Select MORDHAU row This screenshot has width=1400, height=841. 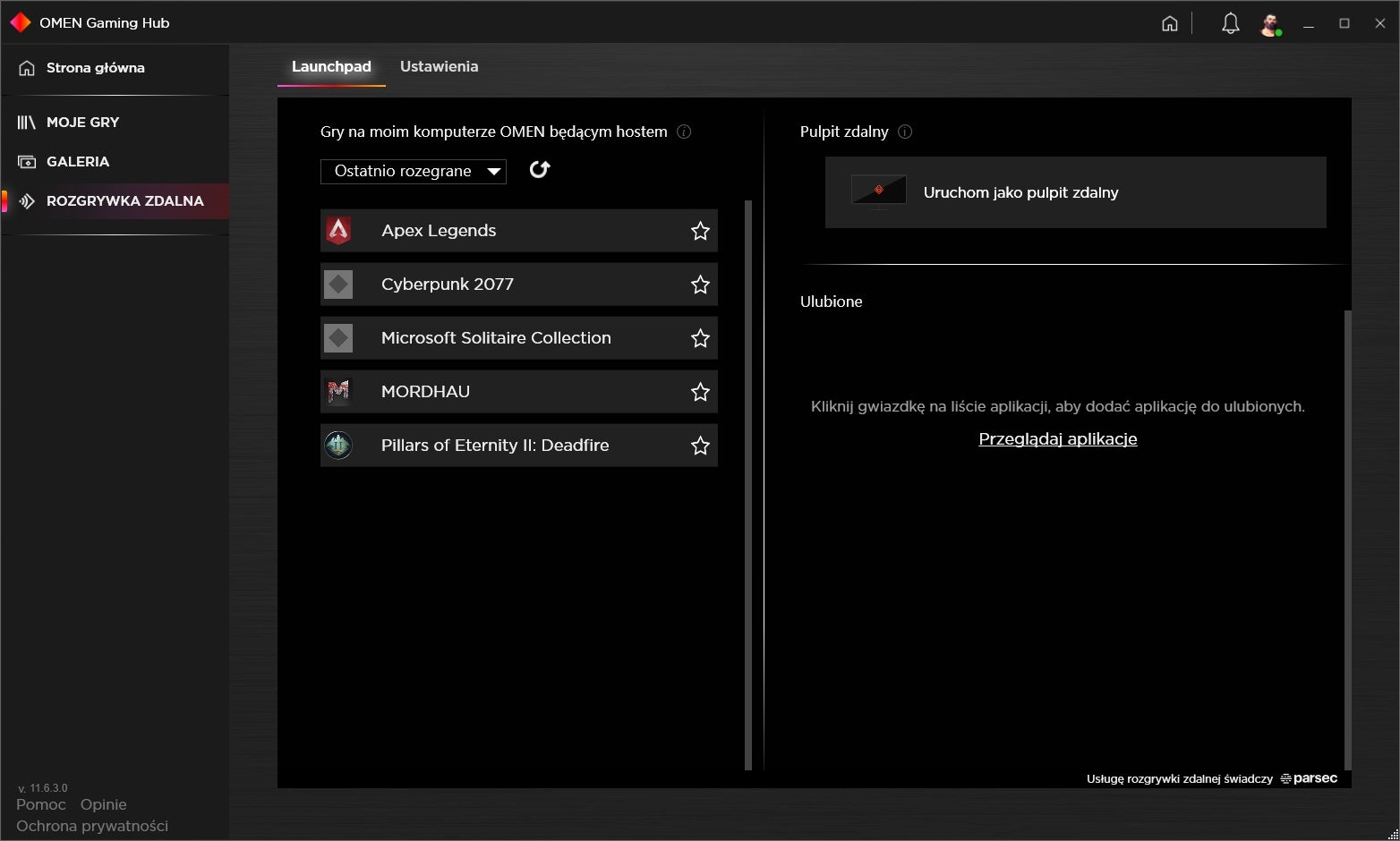pos(519,392)
